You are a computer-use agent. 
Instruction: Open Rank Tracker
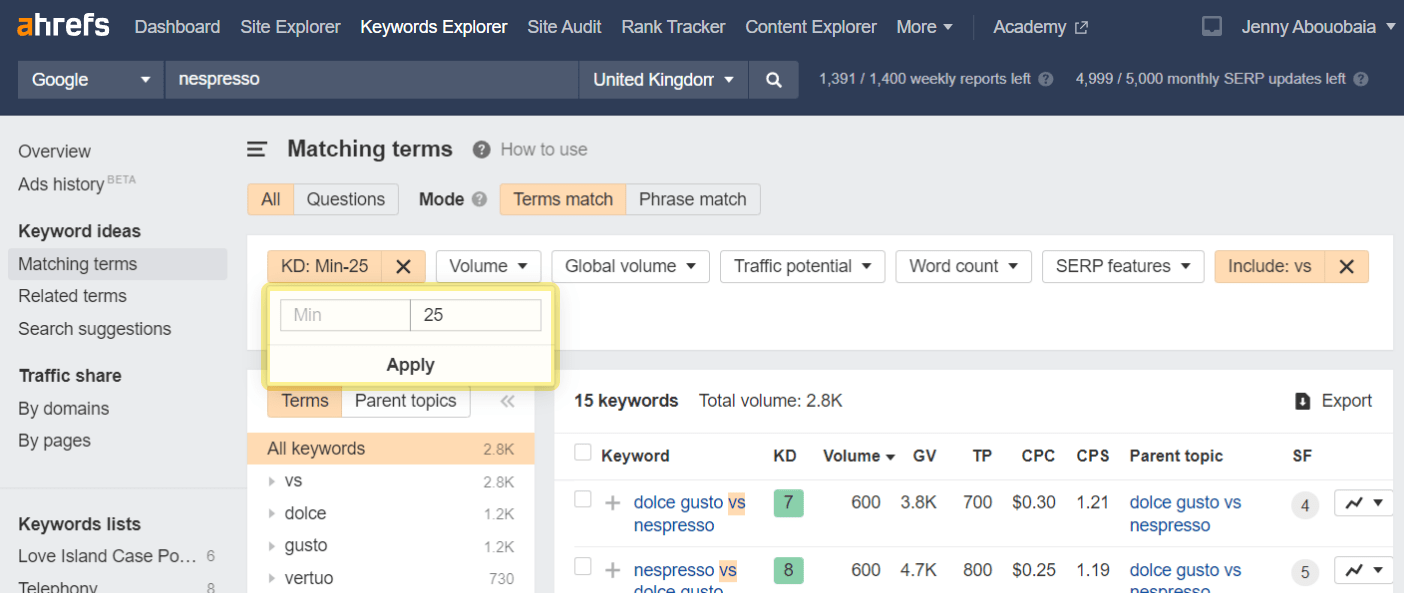click(673, 27)
